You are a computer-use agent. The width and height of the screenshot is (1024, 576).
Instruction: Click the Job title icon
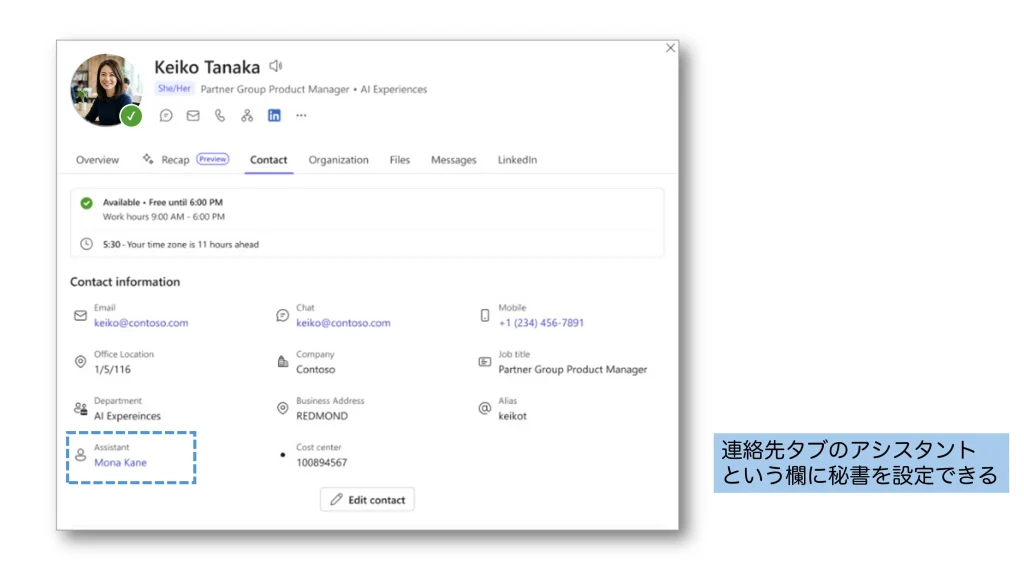485,362
